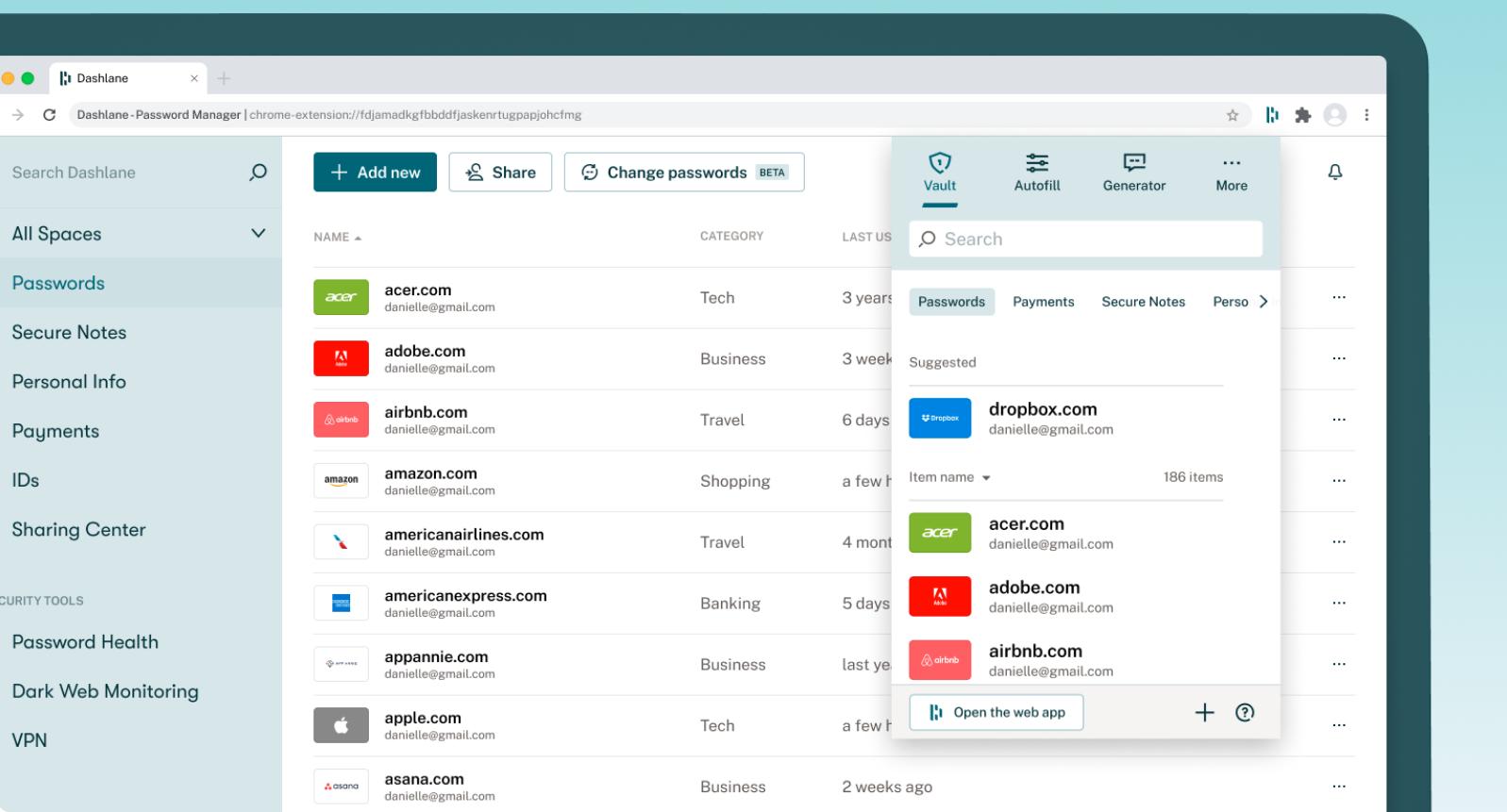Bookmark page with the star icon
Image resolution: width=1507 pixels, height=812 pixels.
(x=1232, y=115)
